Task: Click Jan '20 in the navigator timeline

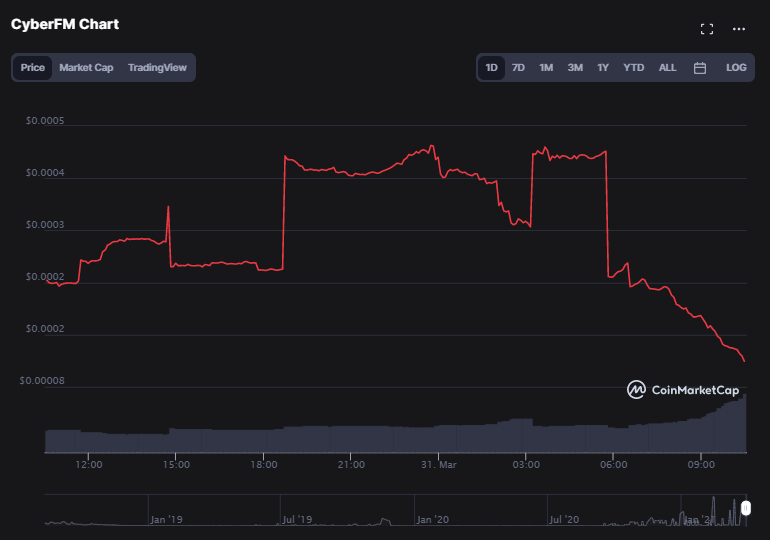Action: (x=433, y=519)
